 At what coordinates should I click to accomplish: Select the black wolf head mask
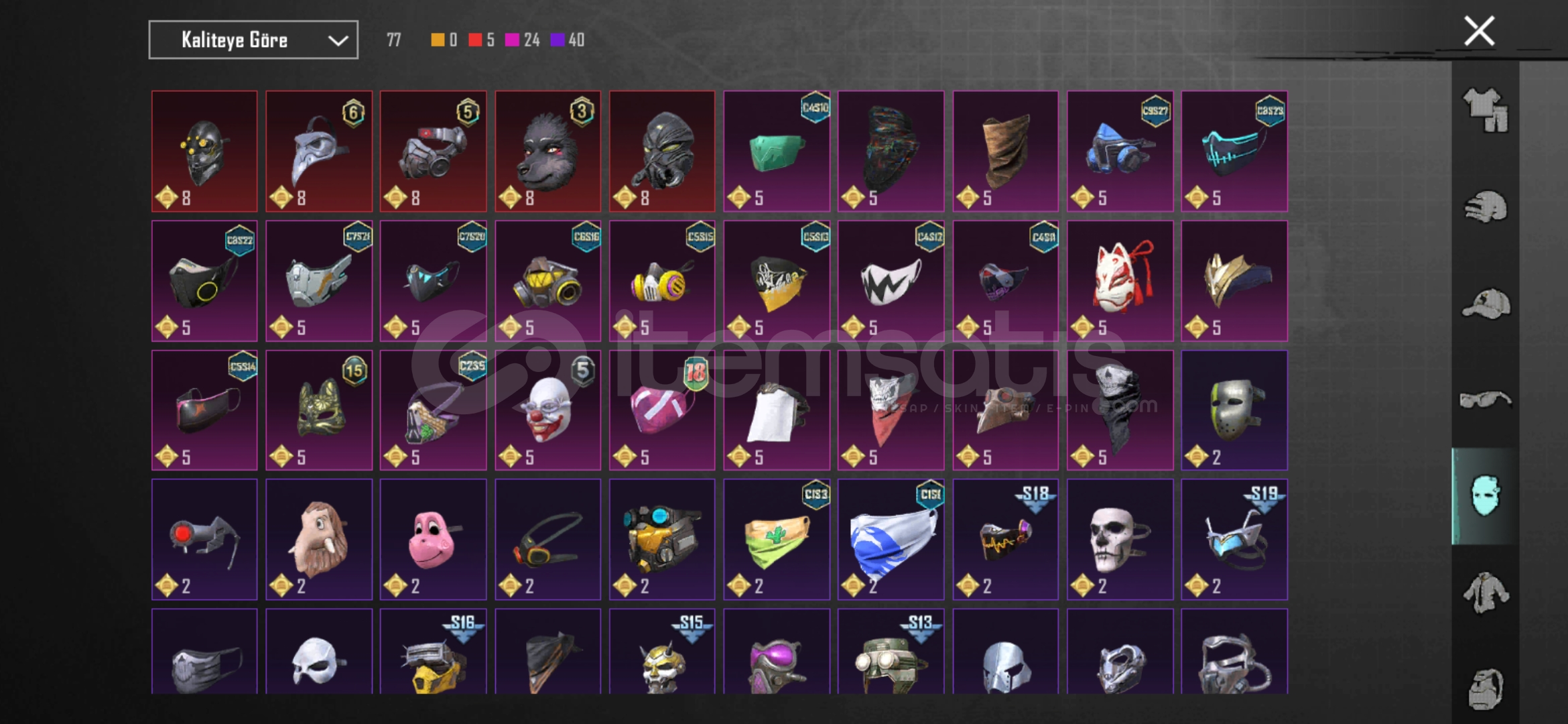[x=548, y=152]
